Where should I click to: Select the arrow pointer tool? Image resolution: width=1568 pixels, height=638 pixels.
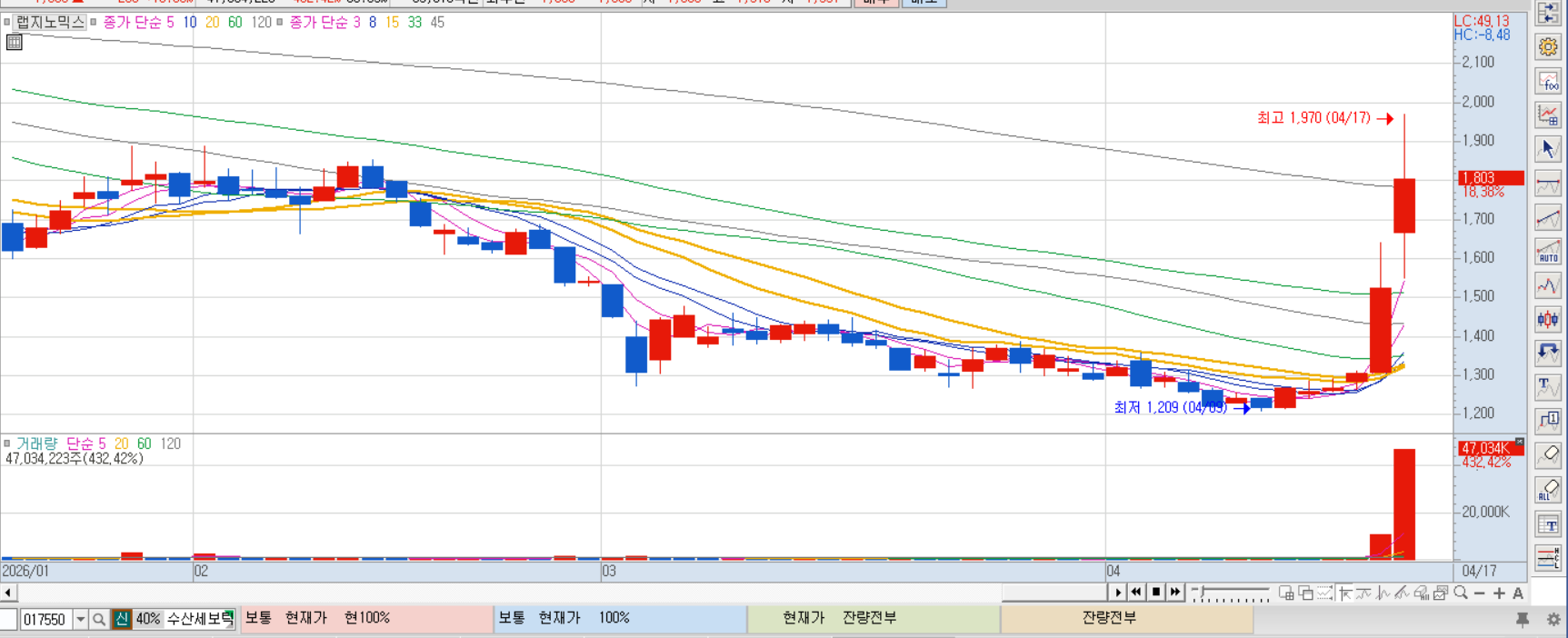pyautogui.click(x=1548, y=149)
